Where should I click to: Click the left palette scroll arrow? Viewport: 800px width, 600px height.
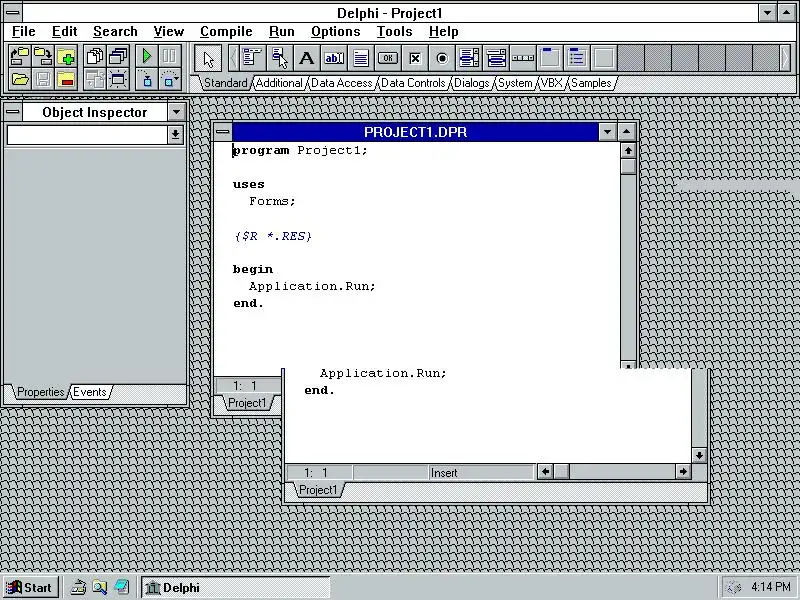(233, 58)
